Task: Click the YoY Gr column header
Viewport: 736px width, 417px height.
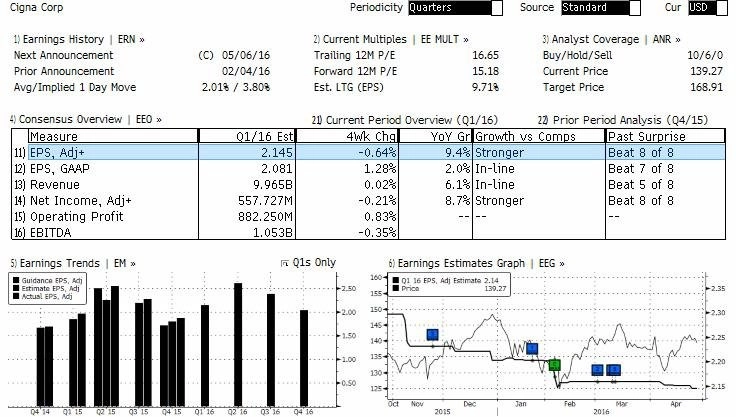Action: point(436,136)
